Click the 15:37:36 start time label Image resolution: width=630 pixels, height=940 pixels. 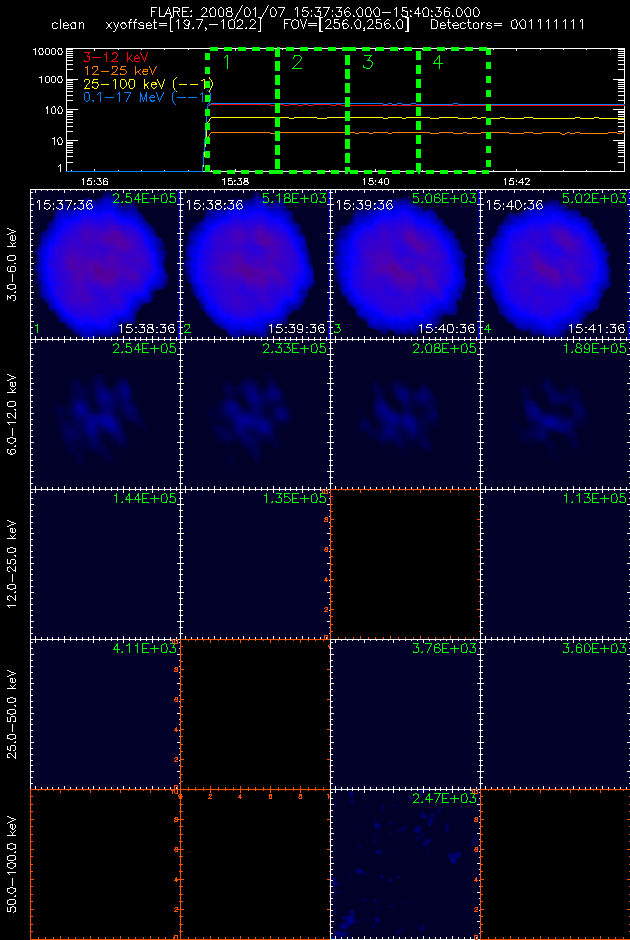[x=64, y=205]
